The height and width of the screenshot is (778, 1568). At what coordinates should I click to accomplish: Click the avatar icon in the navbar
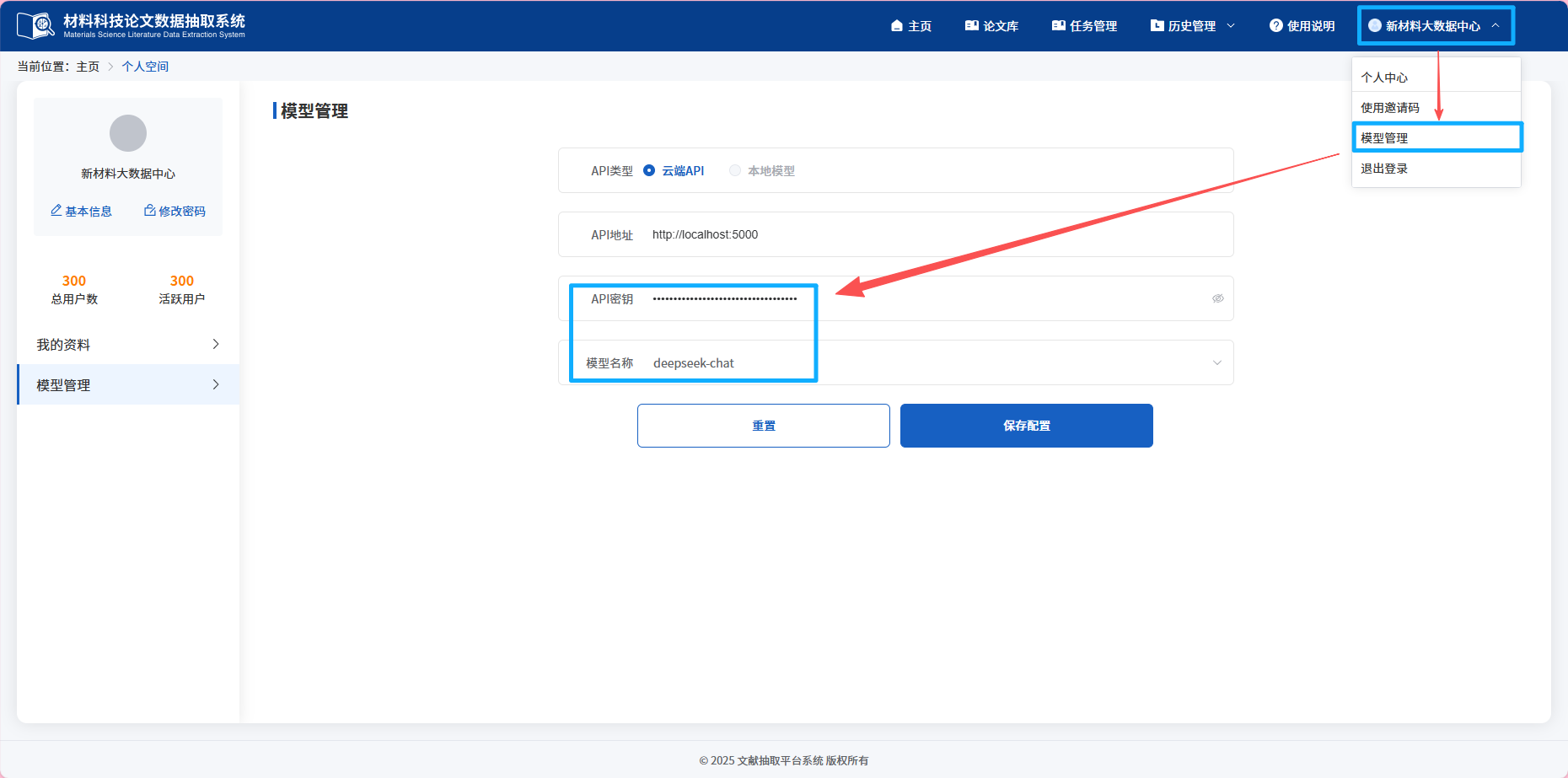point(1373,25)
